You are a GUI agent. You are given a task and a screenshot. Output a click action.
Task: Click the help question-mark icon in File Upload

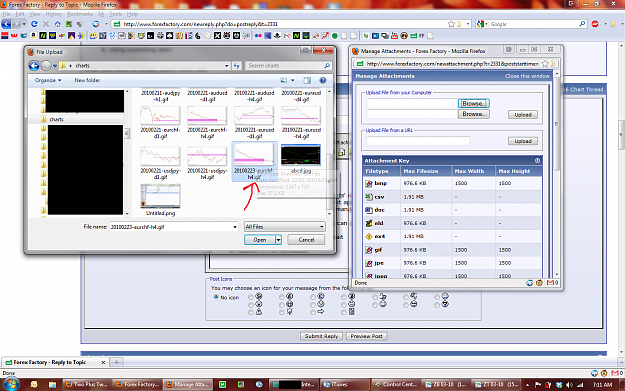click(323, 80)
